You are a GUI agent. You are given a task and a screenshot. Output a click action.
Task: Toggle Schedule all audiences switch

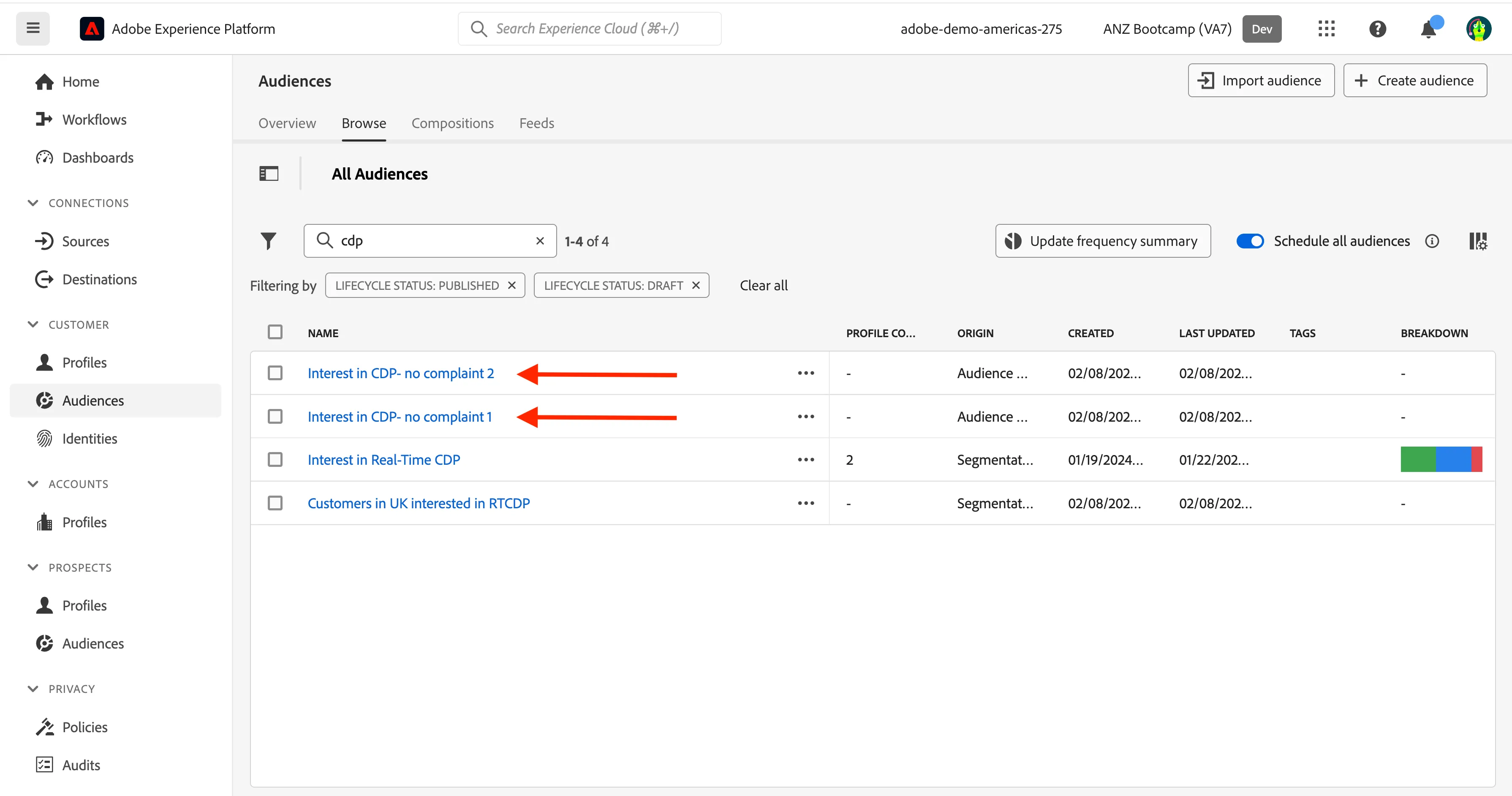(x=1250, y=241)
